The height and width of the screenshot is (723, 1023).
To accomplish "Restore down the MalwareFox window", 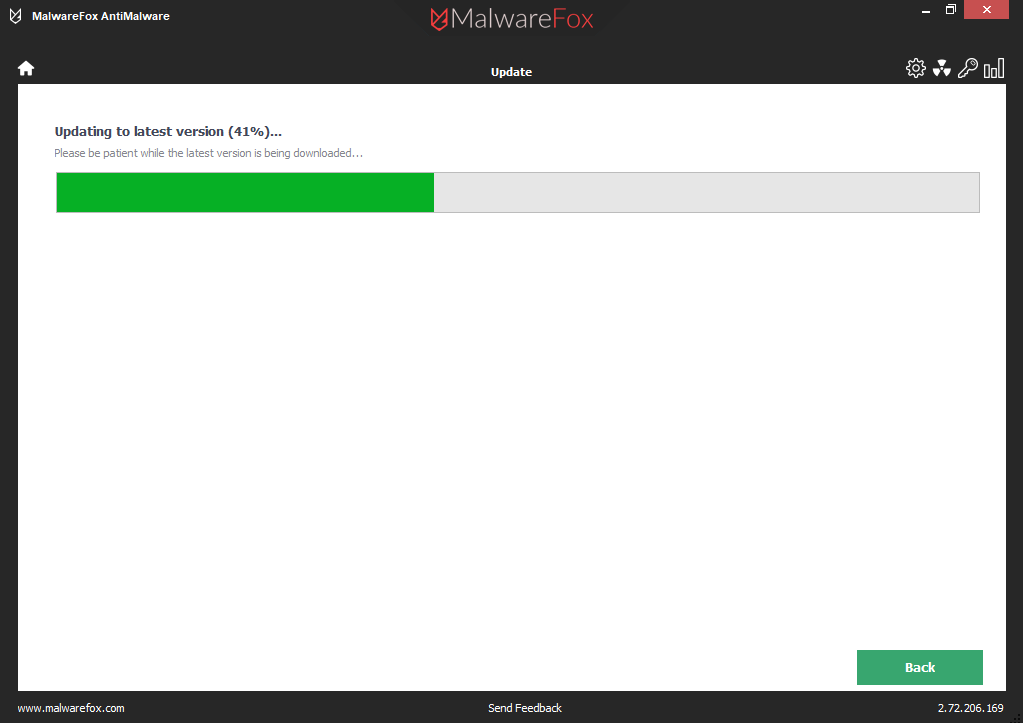I will (x=951, y=10).
